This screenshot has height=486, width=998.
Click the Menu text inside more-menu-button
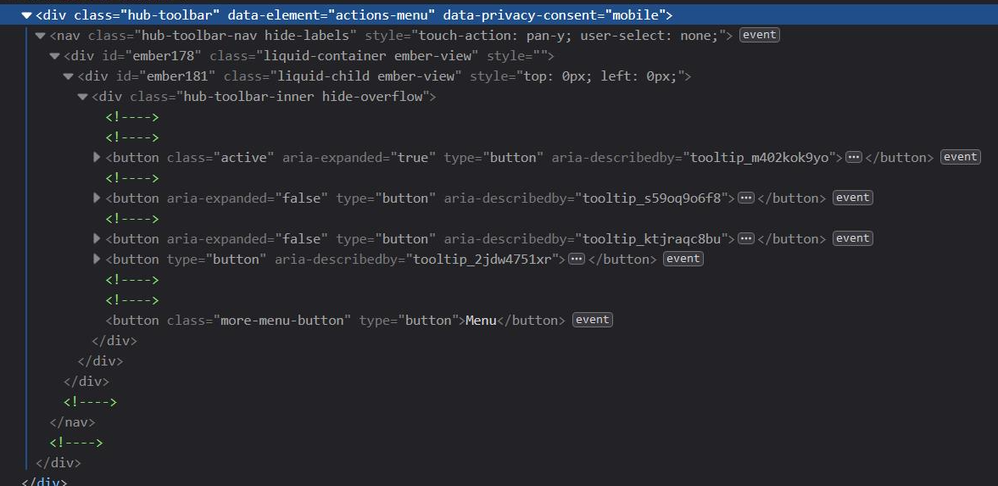481,320
